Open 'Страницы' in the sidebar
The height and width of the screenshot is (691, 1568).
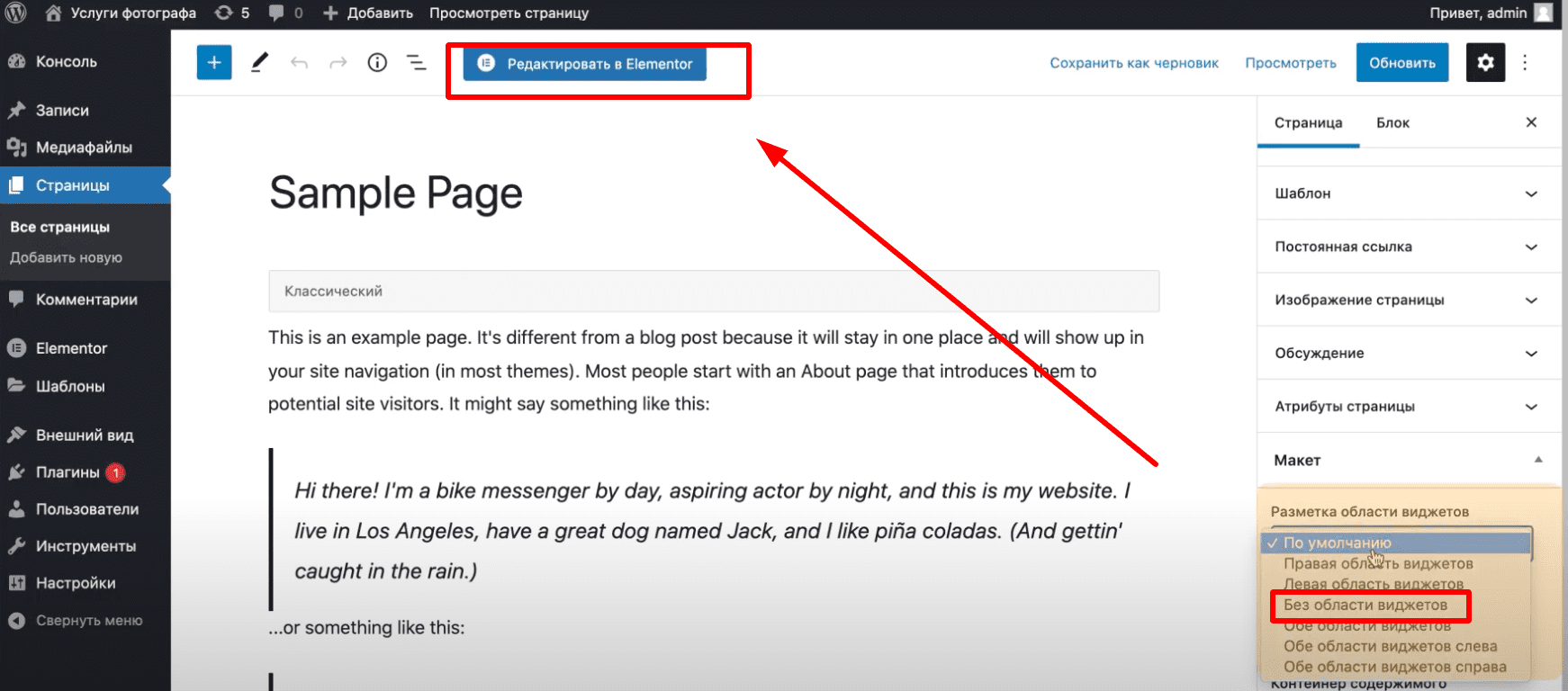point(86,185)
